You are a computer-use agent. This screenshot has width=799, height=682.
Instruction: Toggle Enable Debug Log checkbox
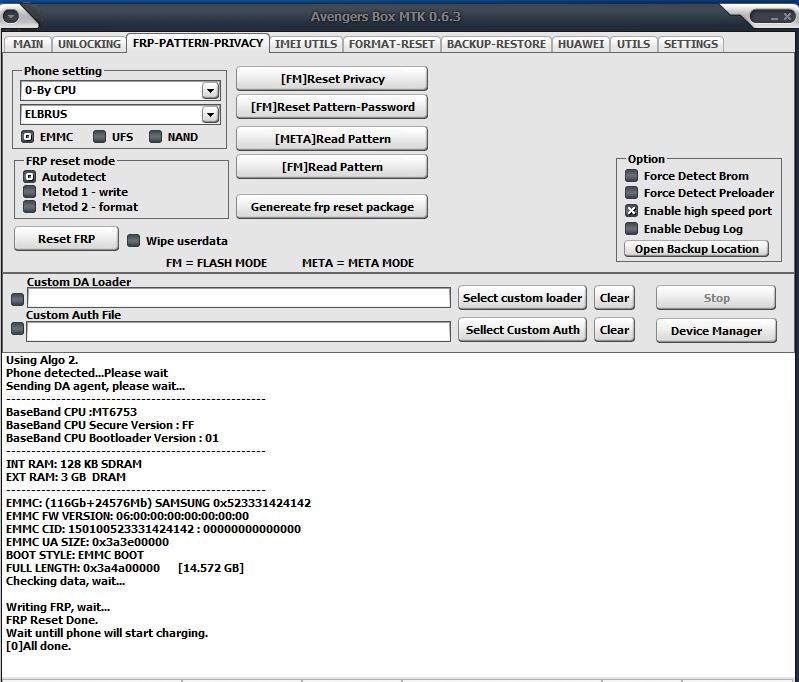tap(632, 228)
